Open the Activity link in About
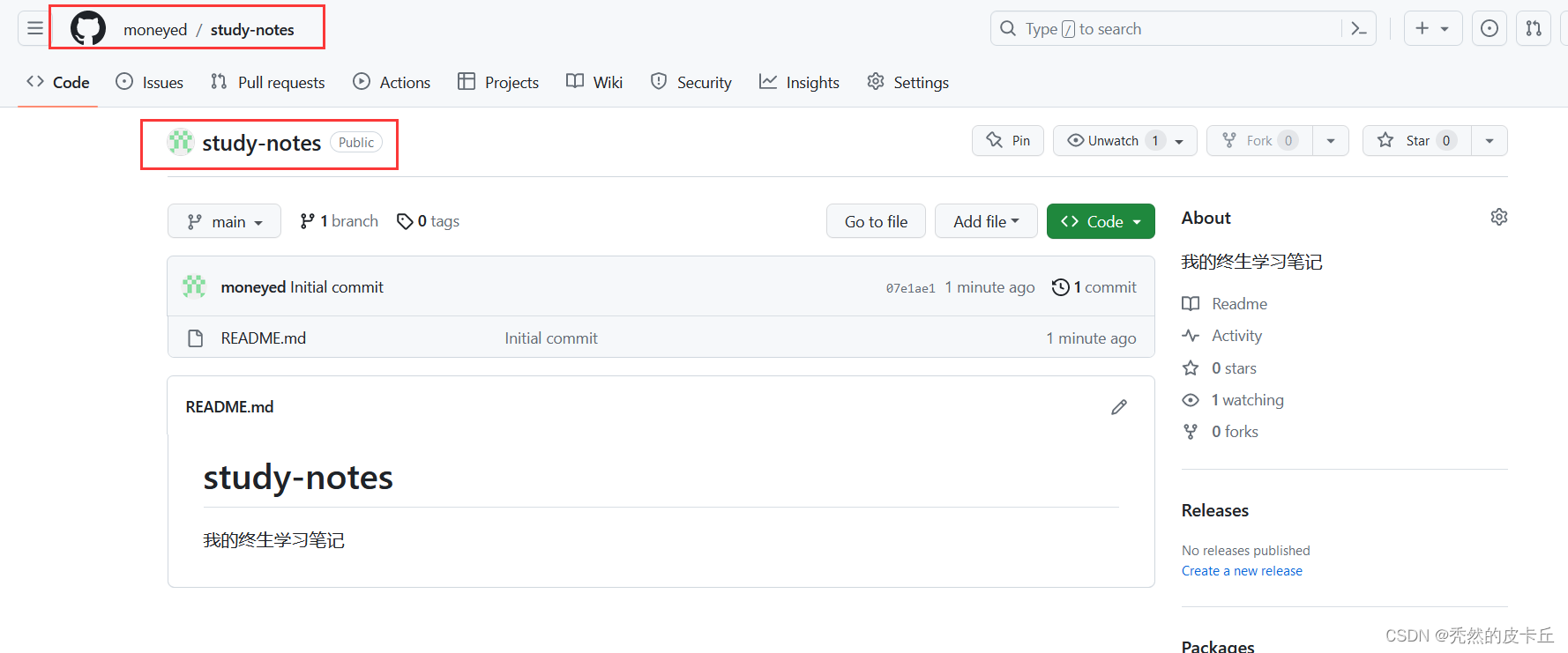This screenshot has width=1568, height=653. coord(1222,336)
